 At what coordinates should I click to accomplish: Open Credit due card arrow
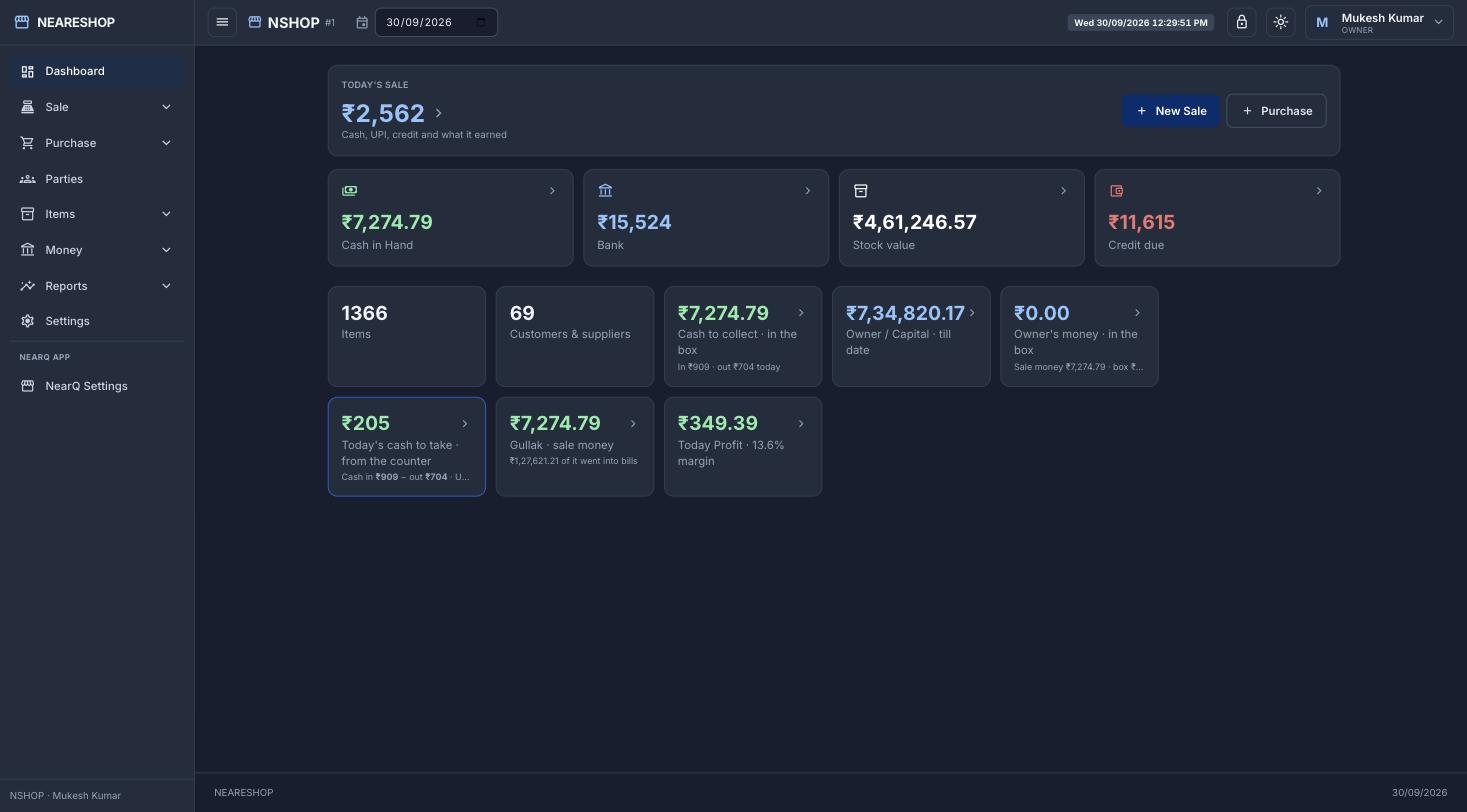tap(1319, 190)
